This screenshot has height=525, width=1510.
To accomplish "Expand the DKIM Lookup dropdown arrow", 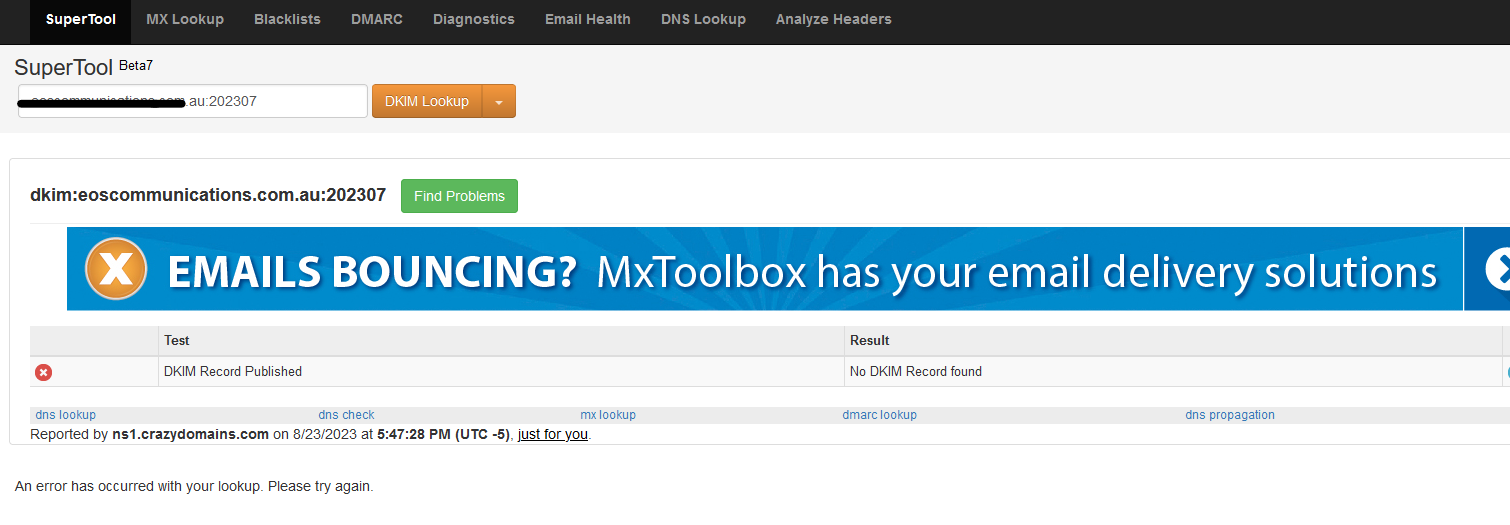I will click(x=499, y=101).
